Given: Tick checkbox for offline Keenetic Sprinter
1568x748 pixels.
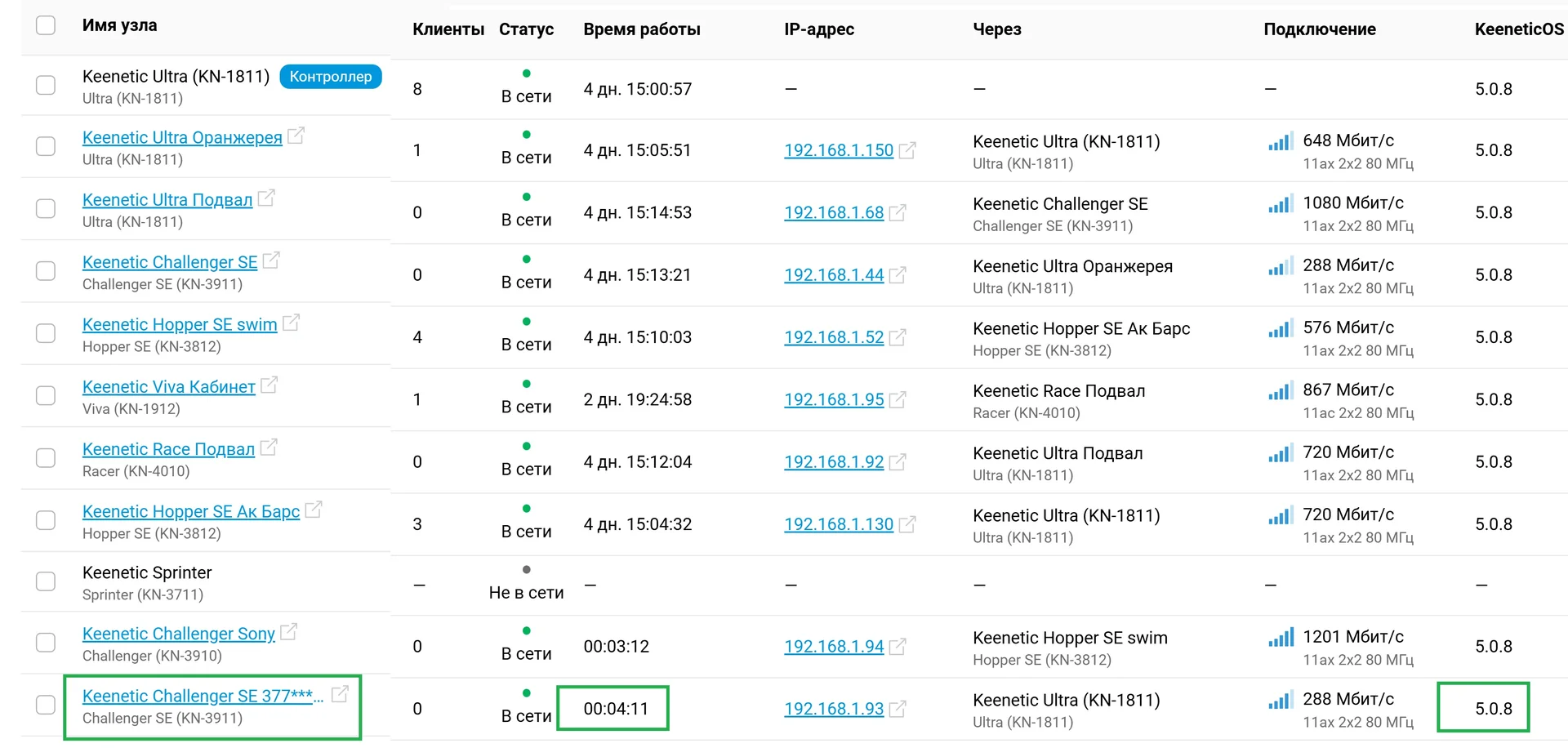Looking at the screenshot, I should coord(46,581).
